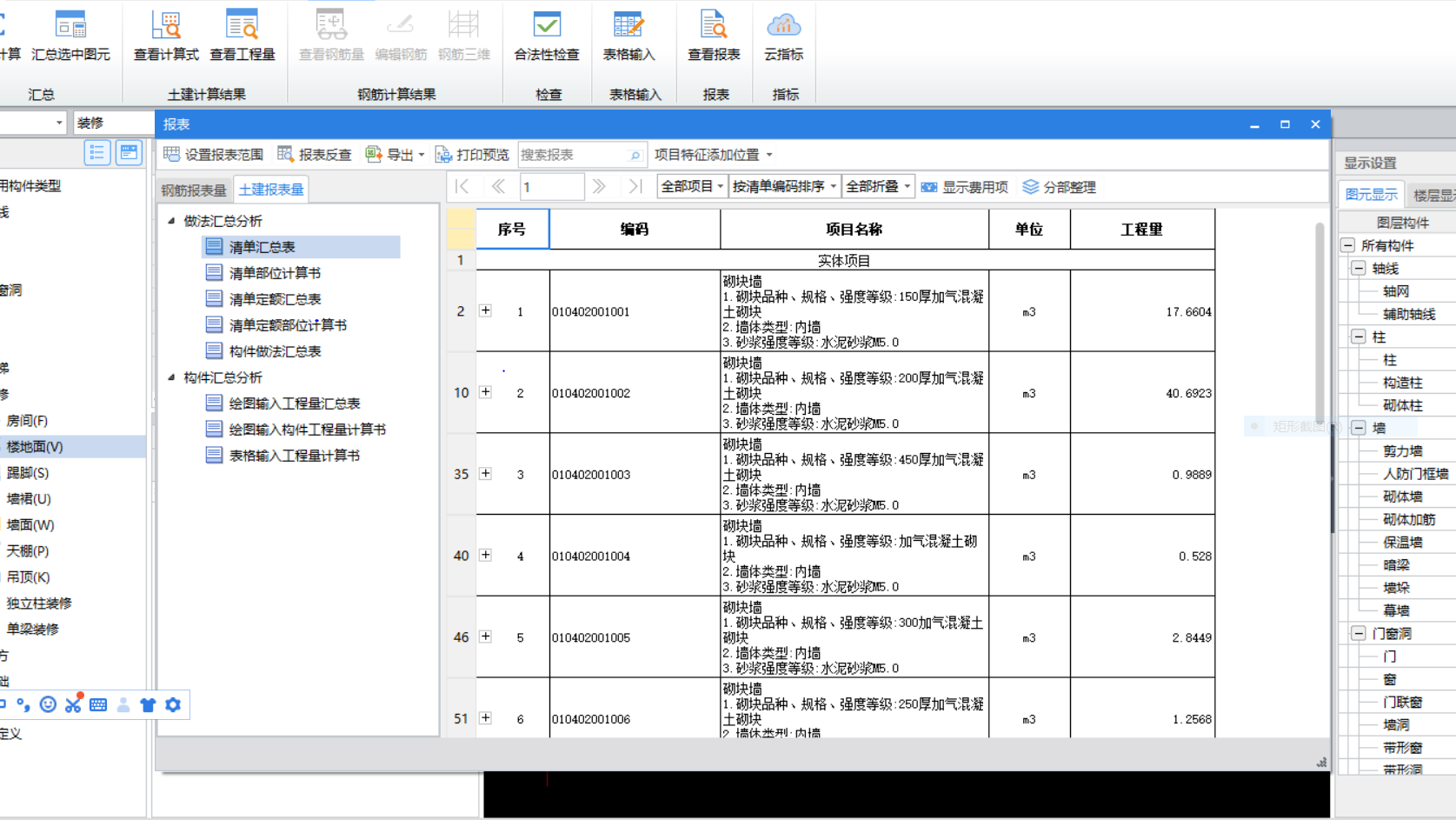Run 合法性检查 check
1456x820 pixels.
click(x=547, y=35)
